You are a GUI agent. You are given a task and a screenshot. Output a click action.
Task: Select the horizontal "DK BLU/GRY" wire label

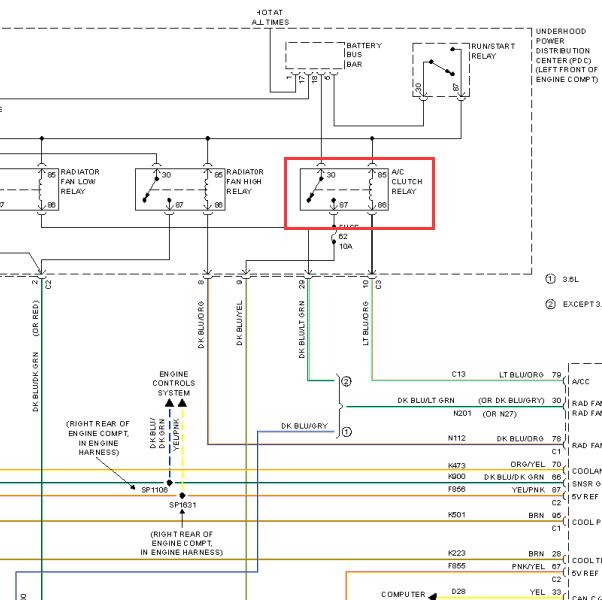[x=304, y=426]
